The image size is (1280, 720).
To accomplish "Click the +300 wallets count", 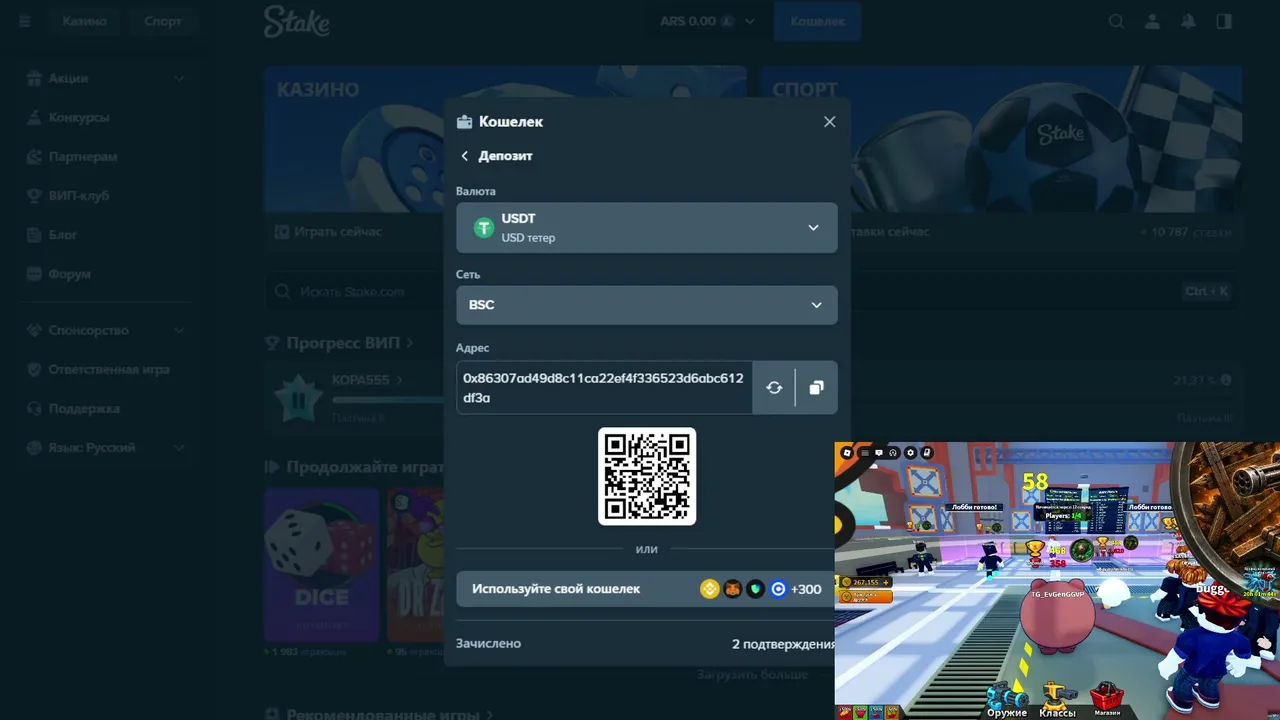I will click(806, 589).
